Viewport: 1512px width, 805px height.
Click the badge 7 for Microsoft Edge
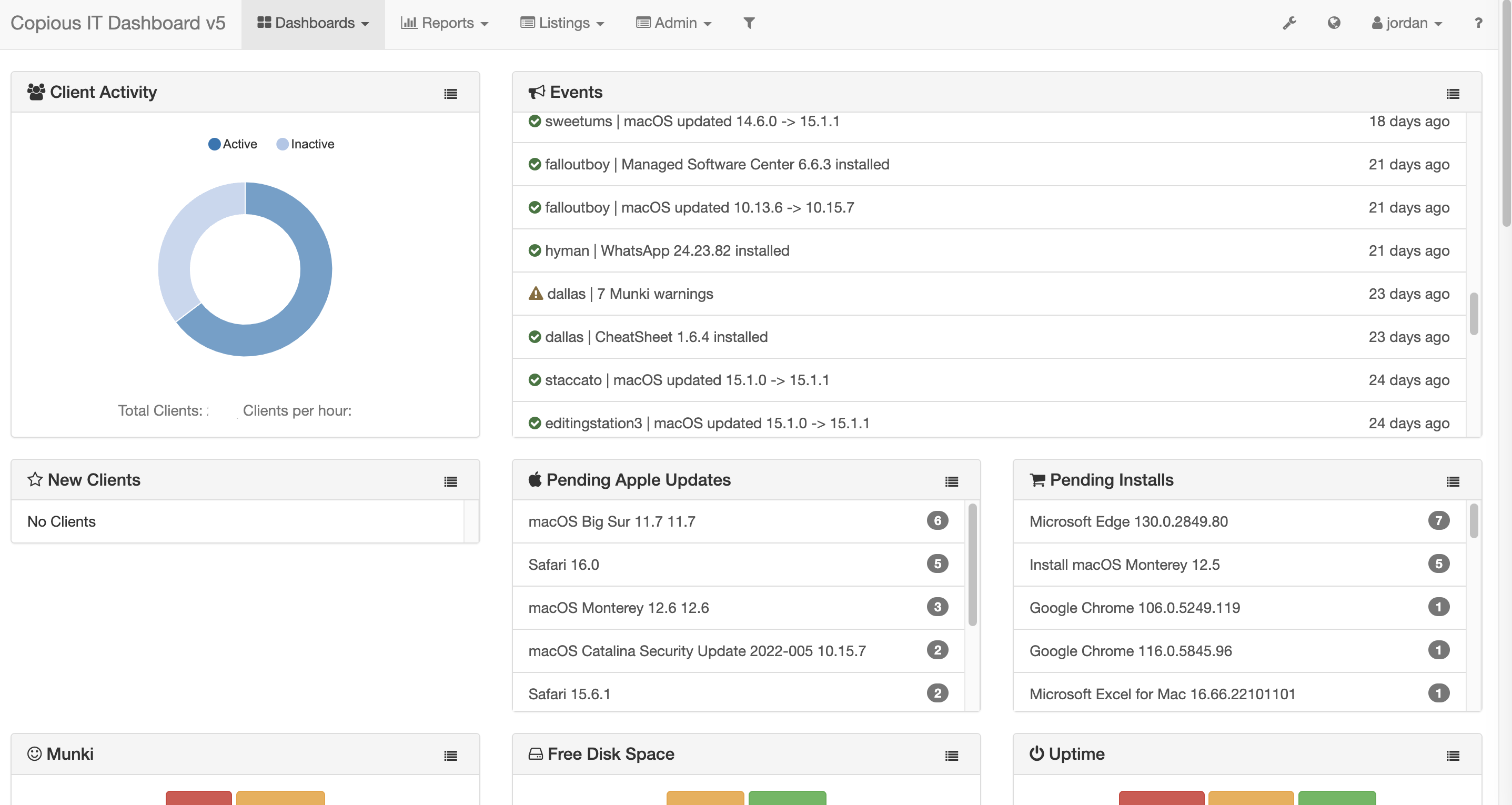pos(1439,521)
